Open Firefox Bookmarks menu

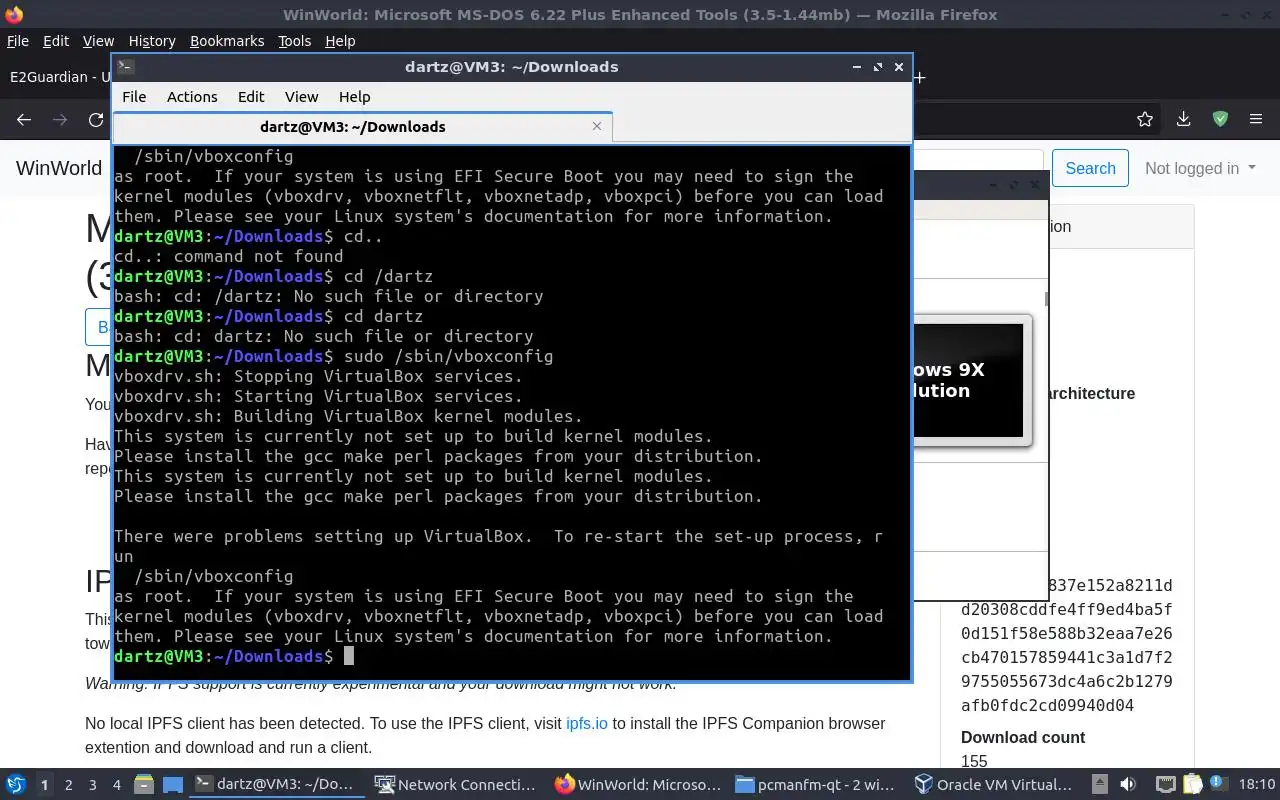227,41
